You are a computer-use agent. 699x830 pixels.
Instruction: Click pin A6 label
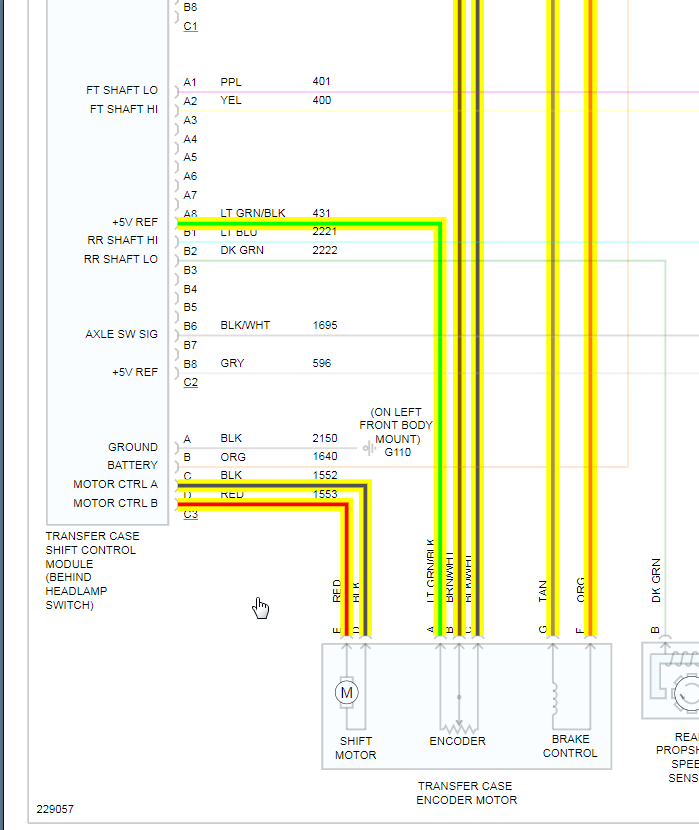[x=190, y=176]
